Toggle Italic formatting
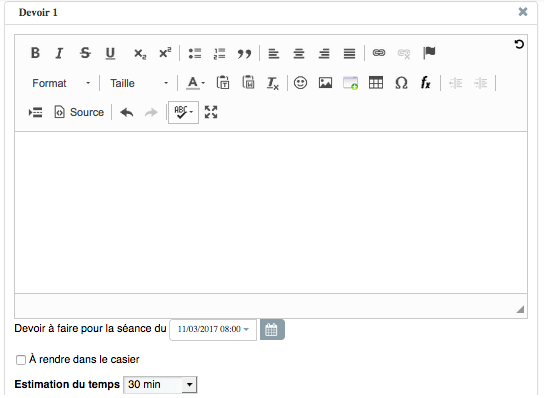Viewport: 544px width, 398px height. 60,53
